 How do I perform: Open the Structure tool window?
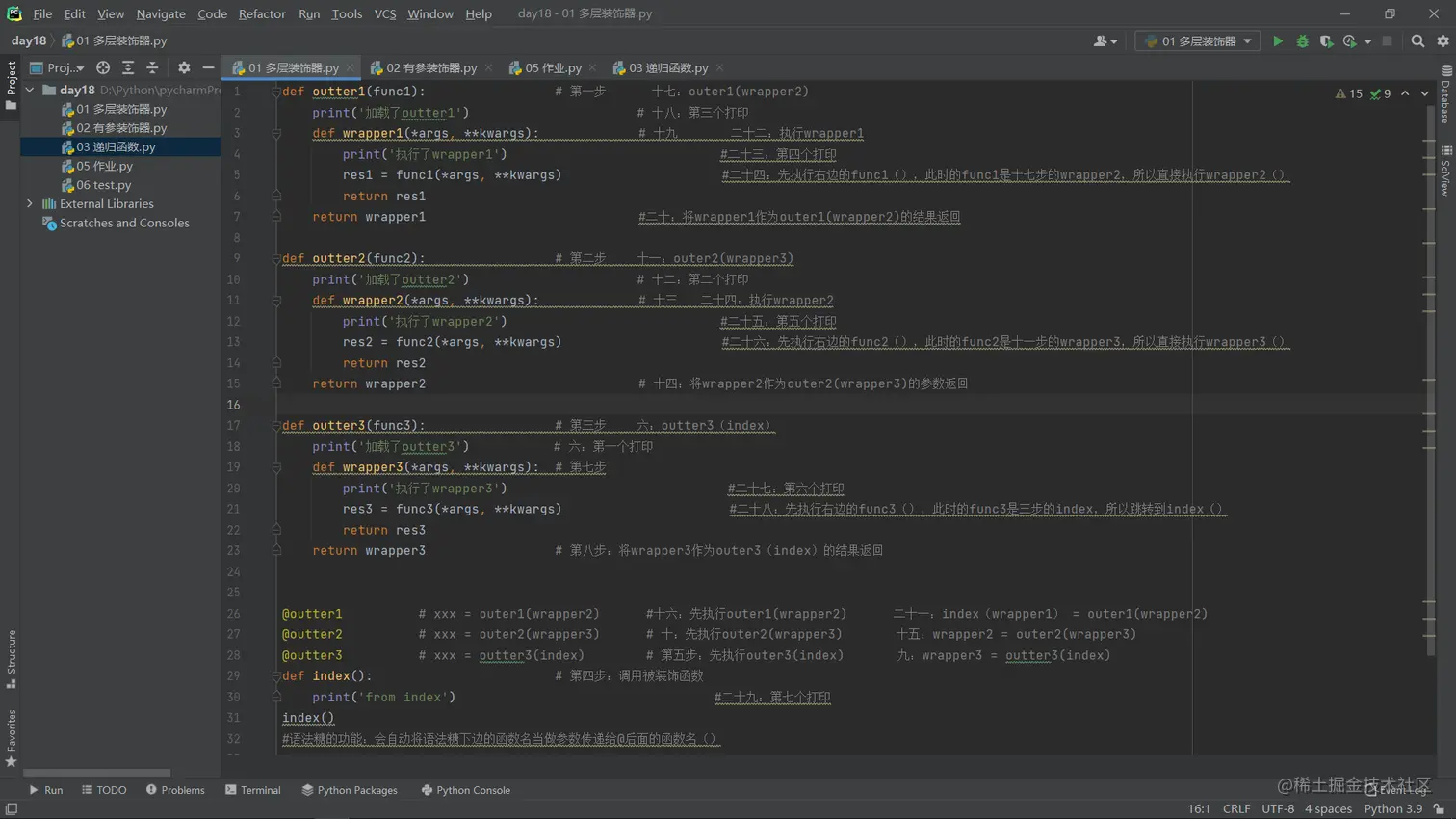pyautogui.click(x=12, y=659)
